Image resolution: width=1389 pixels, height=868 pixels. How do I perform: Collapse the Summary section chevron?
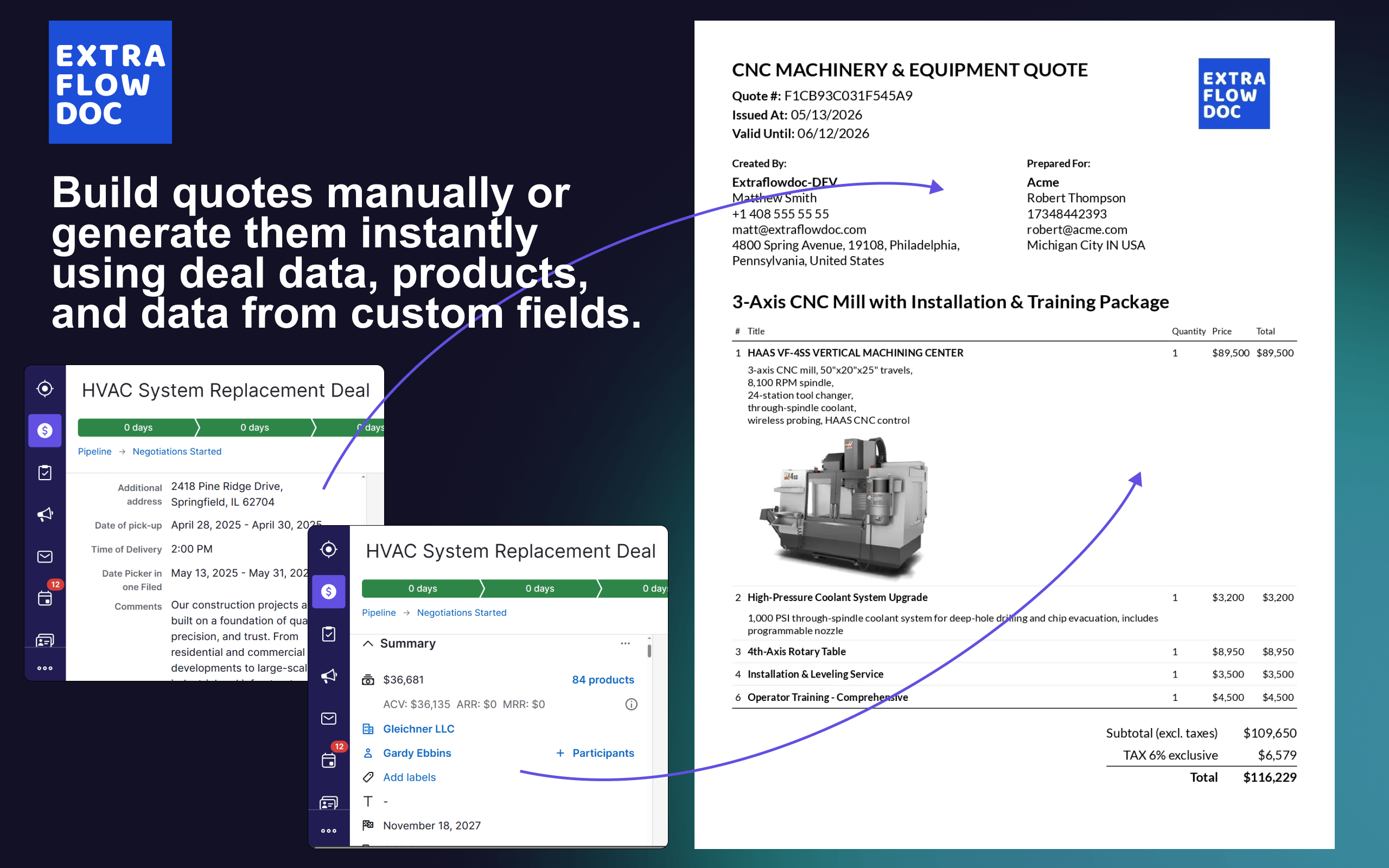tap(368, 643)
